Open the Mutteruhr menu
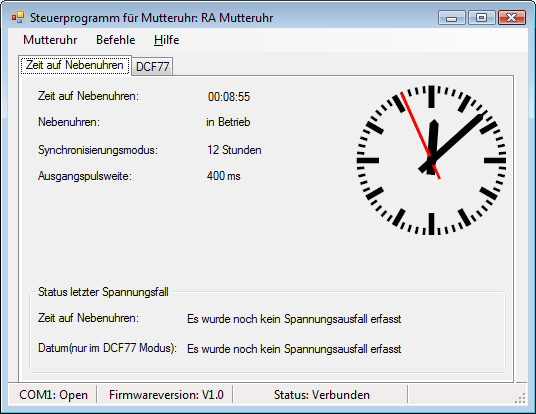Image resolution: width=536 pixels, height=414 pixels. pos(50,40)
